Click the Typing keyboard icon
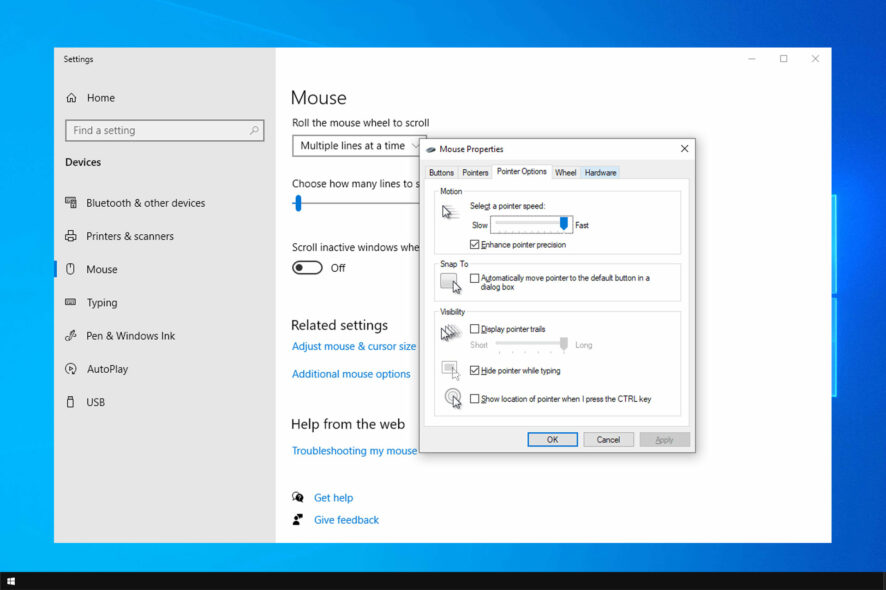This screenshot has width=886, height=590. [x=71, y=302]
